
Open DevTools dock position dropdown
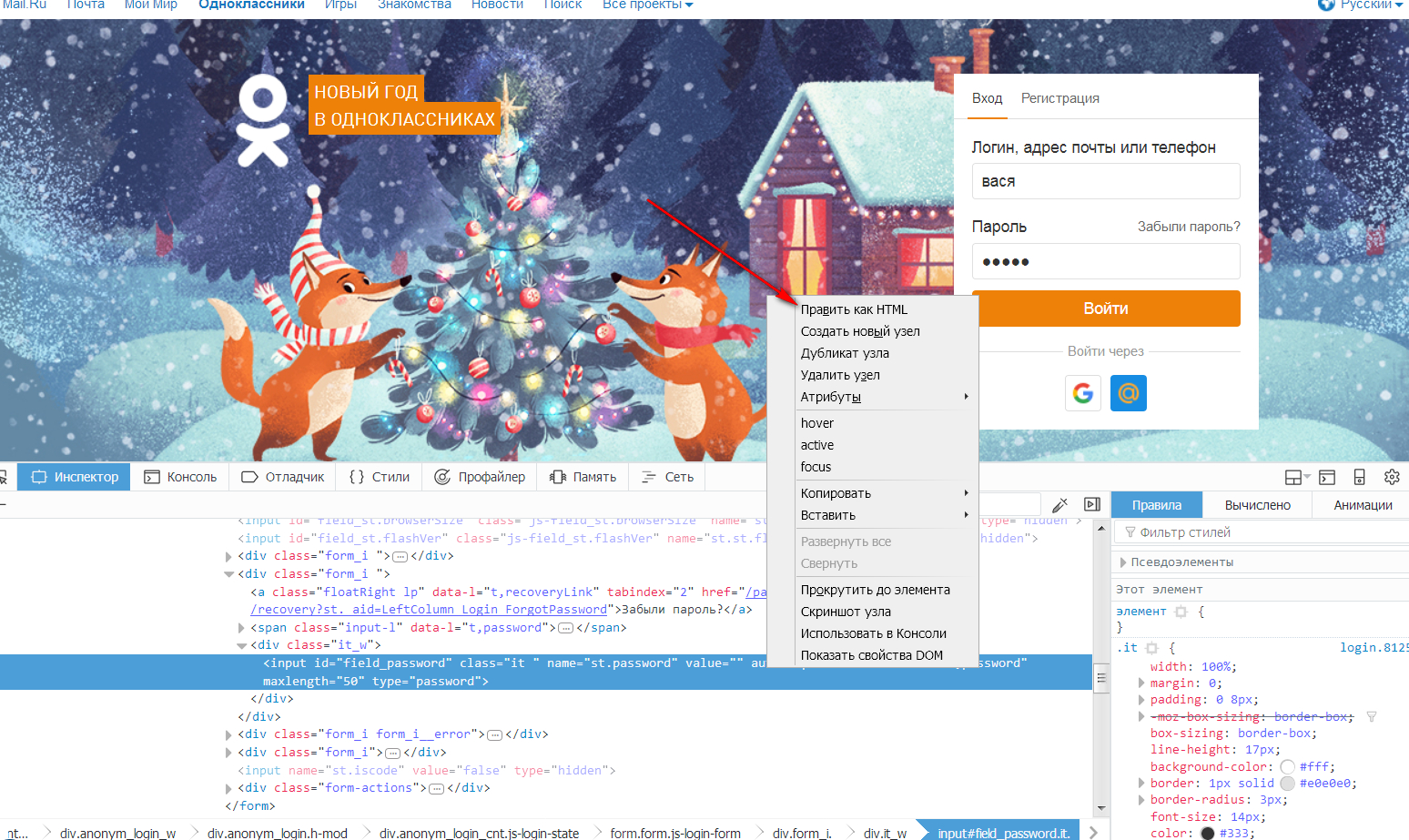pos(1296,477)
